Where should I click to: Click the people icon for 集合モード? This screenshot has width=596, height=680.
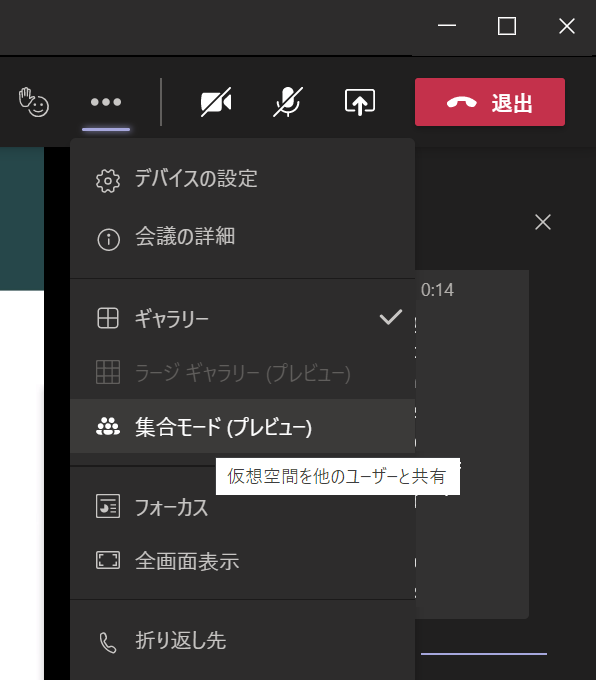[108, 426]
